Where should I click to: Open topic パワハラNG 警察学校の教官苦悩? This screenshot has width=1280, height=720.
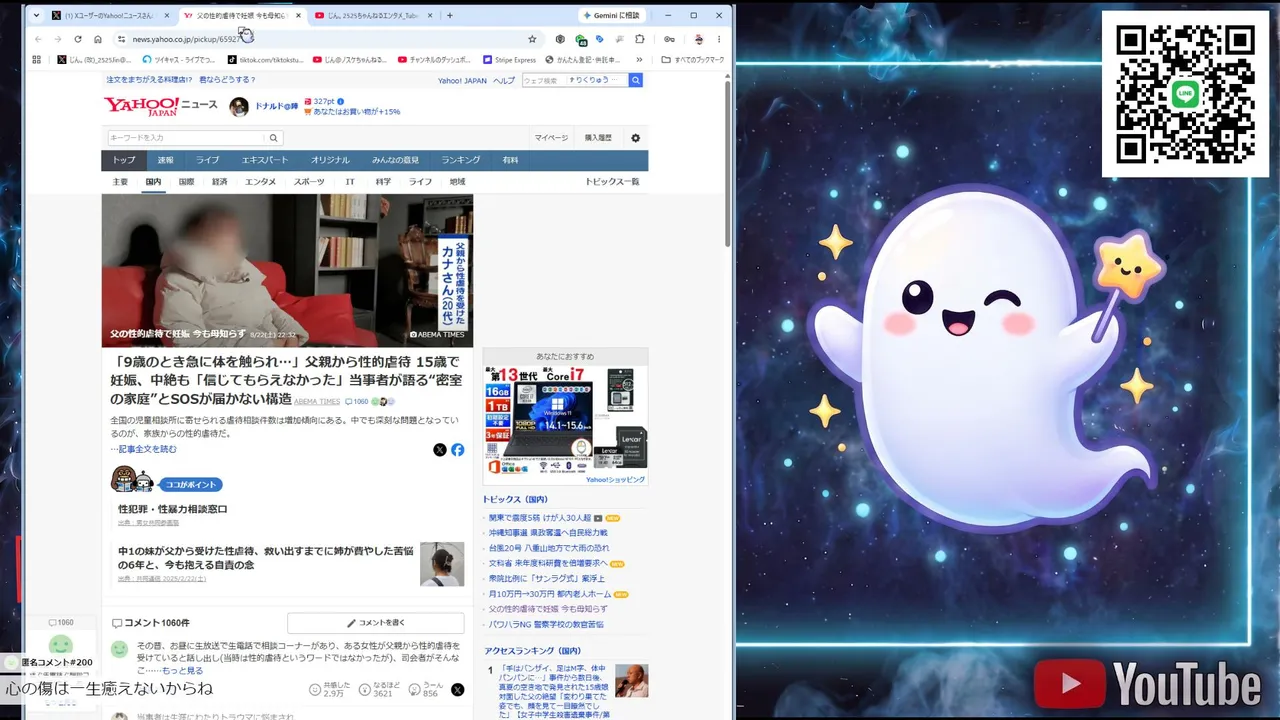click(x=546, y=624)
